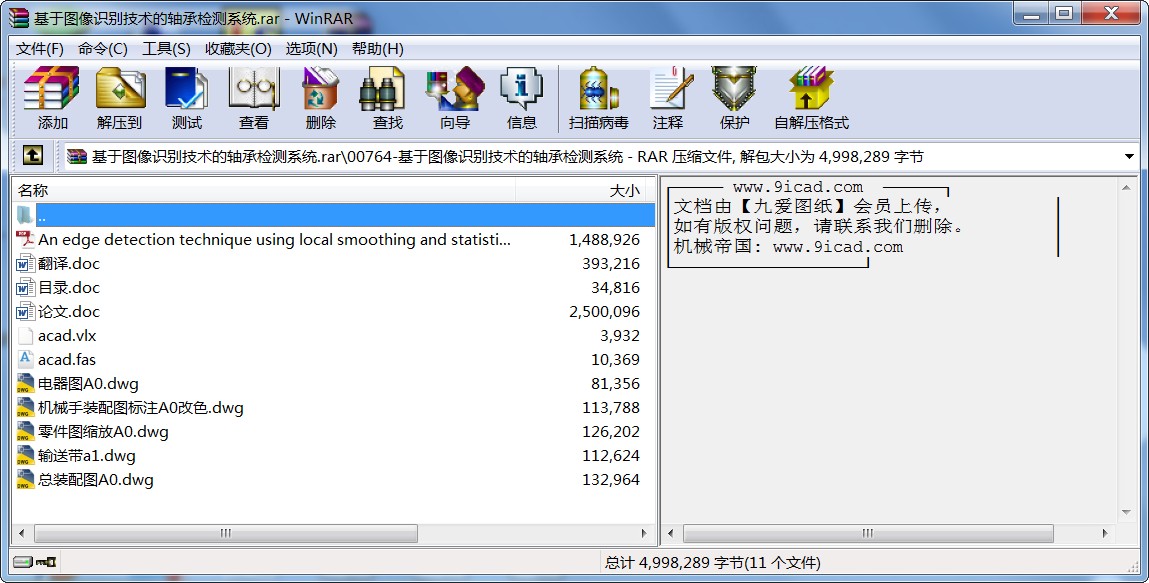Expand the address bar path dropdown

click(1128, 156)
